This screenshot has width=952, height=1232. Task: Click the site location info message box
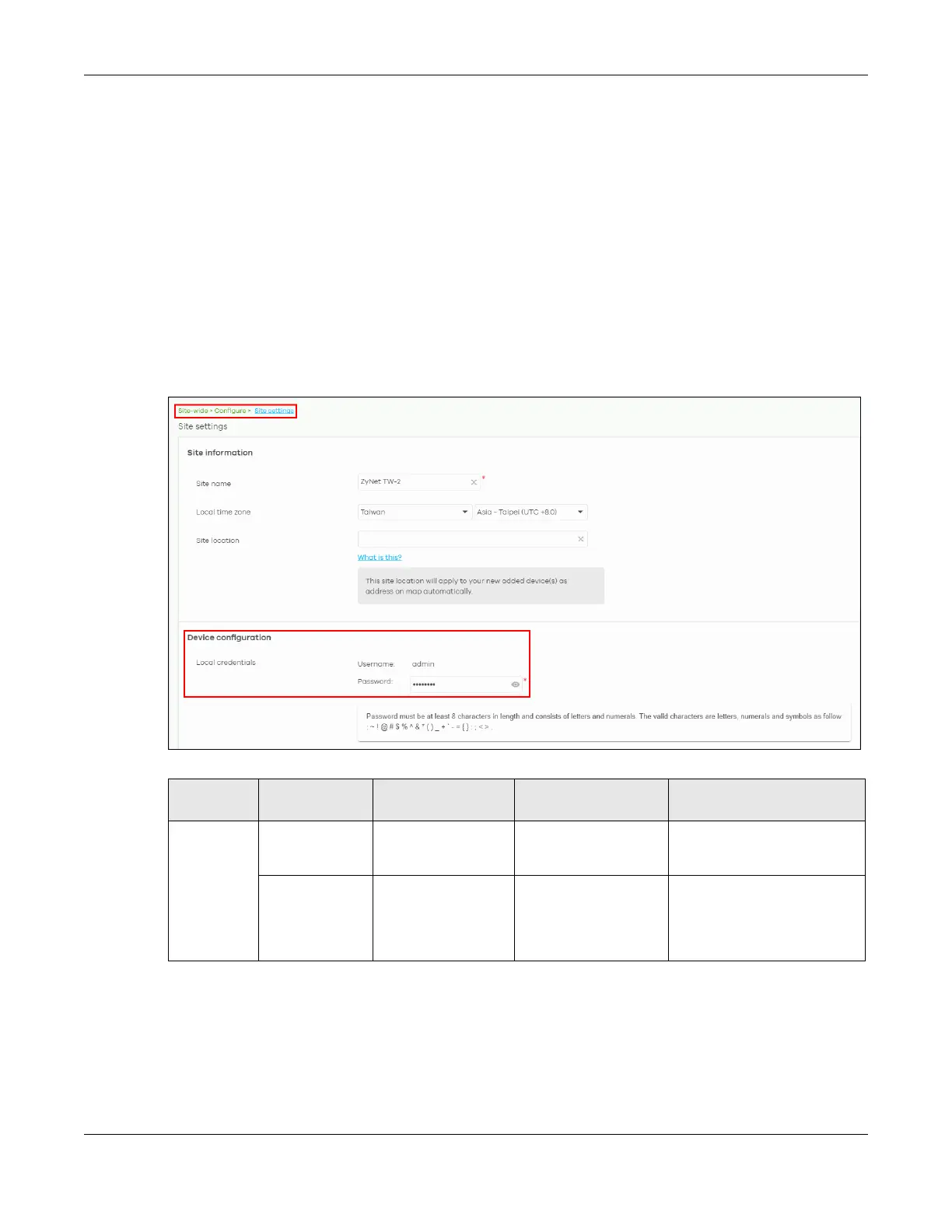[481, 586]
